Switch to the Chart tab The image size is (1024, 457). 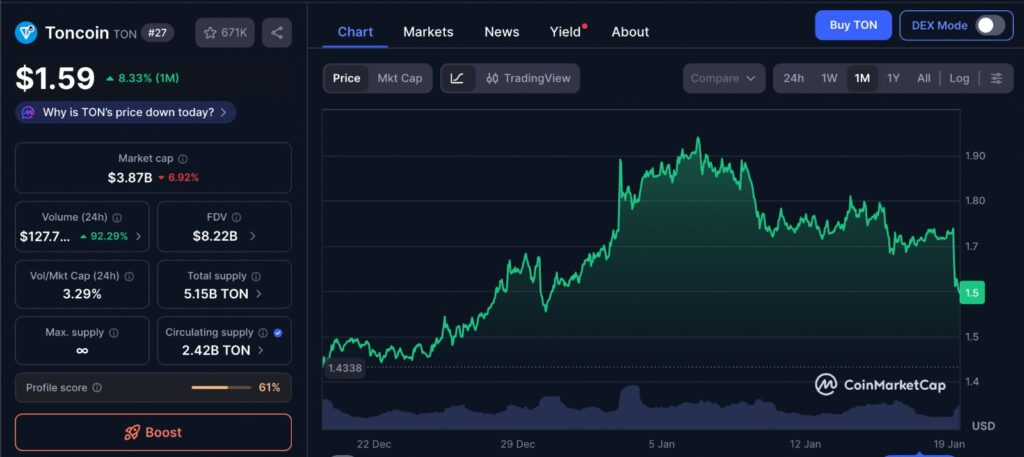point(355,32)
